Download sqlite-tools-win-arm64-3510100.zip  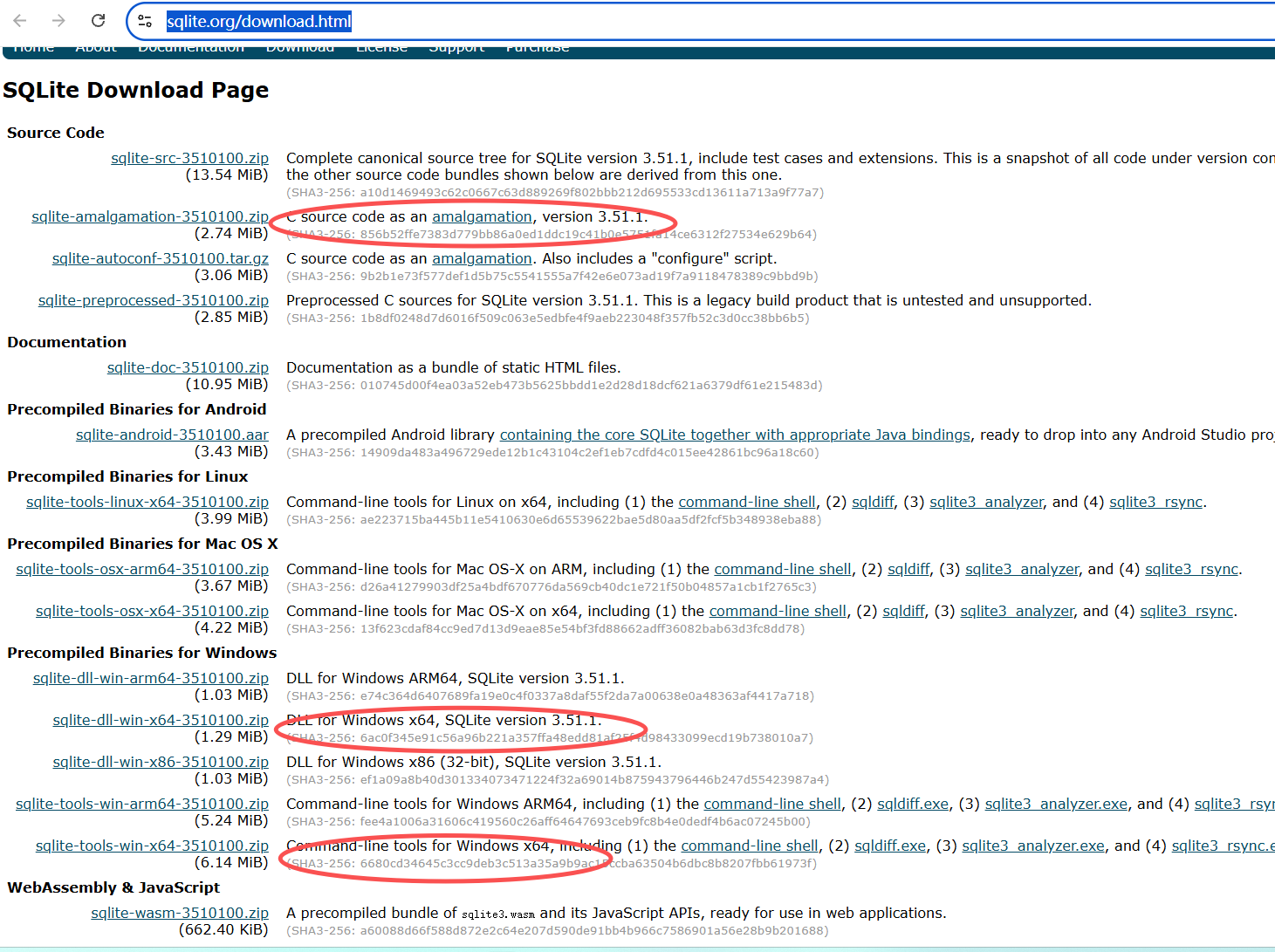pos(142,804)
